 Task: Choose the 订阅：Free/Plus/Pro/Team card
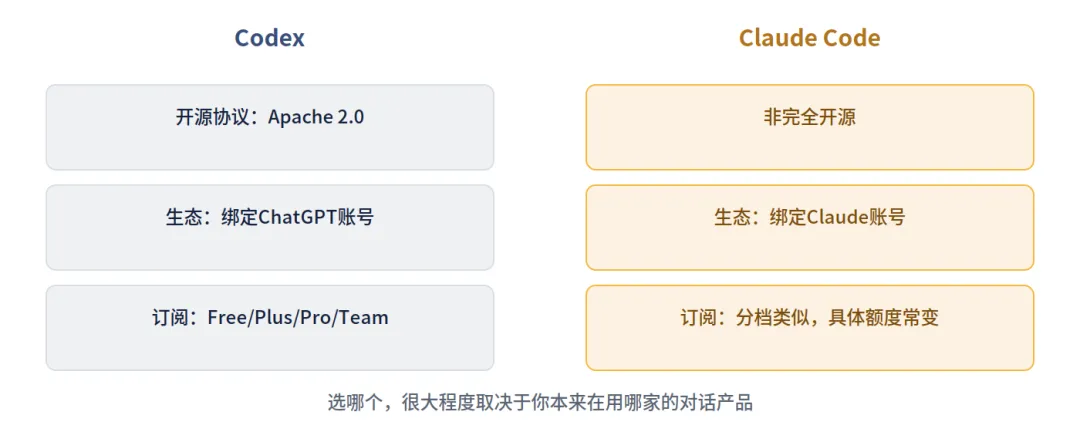(x=270, y=327)
